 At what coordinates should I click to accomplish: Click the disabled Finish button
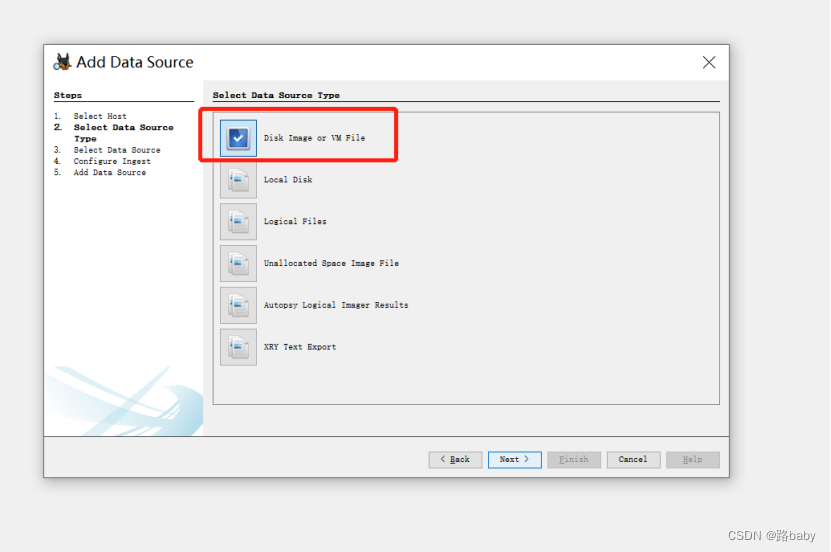(574, 459)
